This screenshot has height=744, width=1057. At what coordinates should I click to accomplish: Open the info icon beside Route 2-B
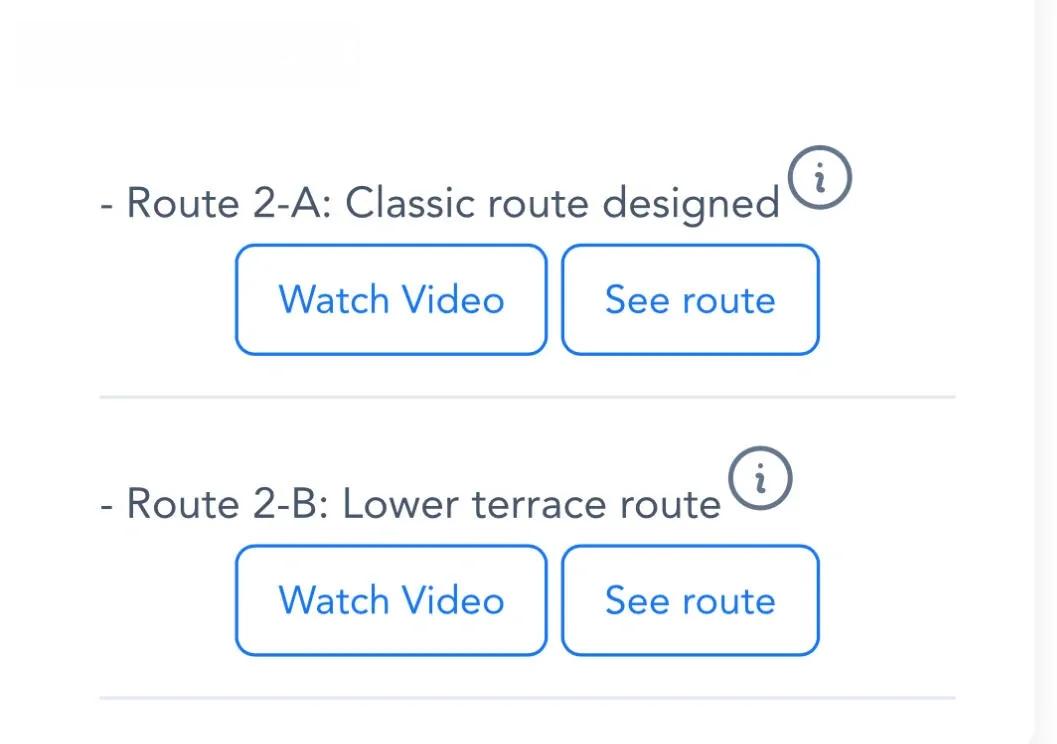click(760, 478)
